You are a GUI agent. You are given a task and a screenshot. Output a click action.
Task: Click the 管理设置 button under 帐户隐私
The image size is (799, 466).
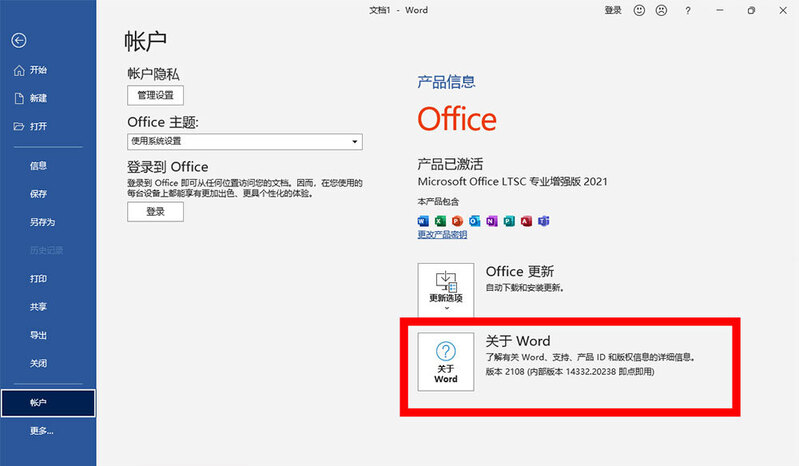(x=156, y=95)
